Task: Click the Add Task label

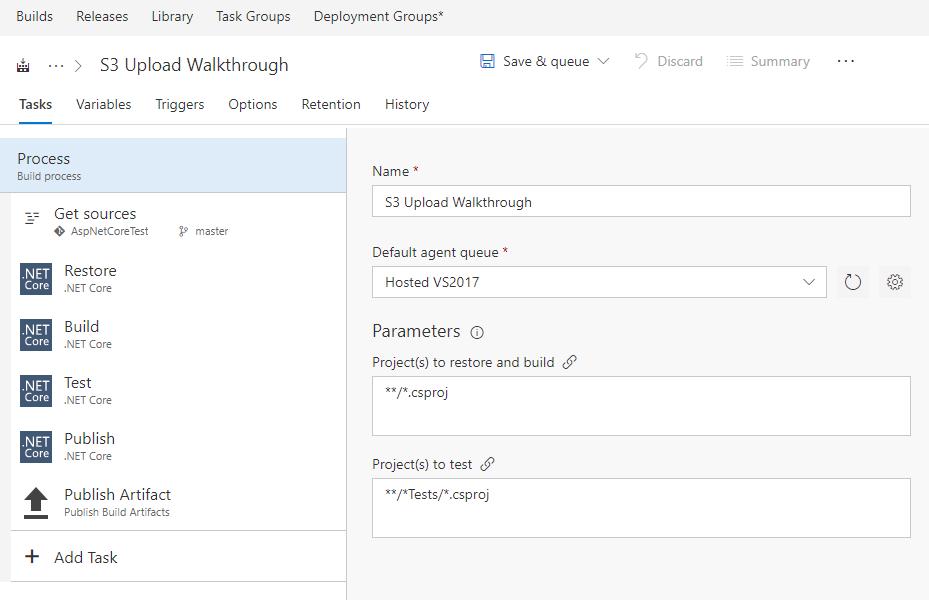Action: (x=86, y=557)
